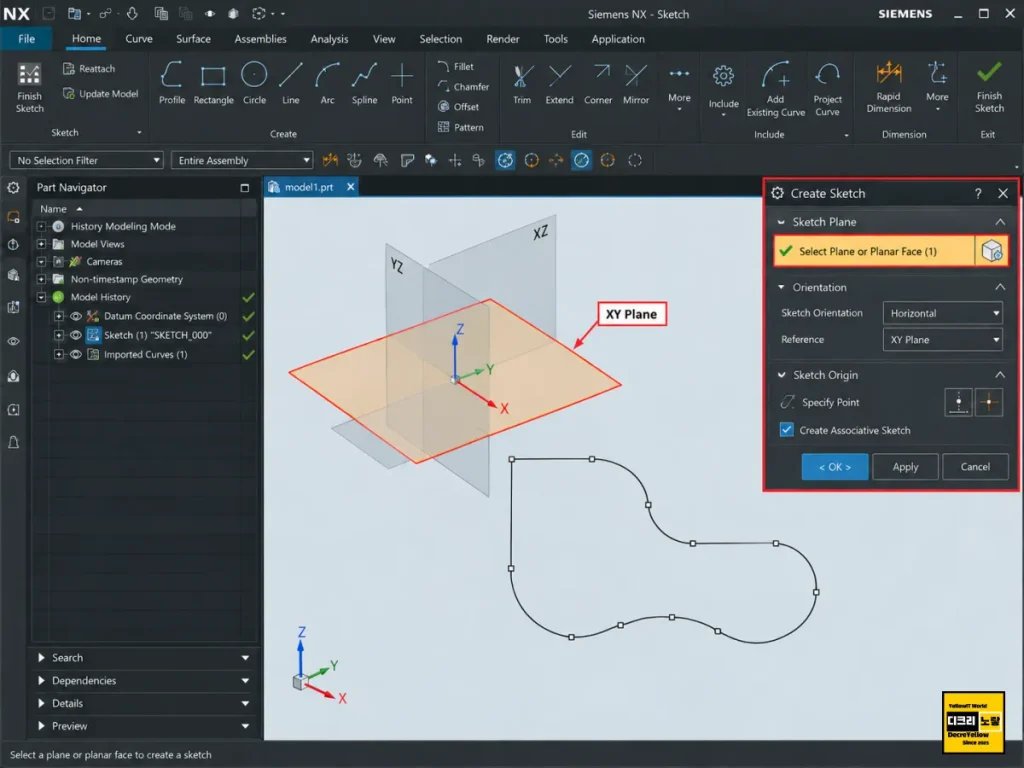This screenshot has width=1024, height=768.
Task: Toggle visibility of Datum Coordinate System (0)
Action: click(76, 316)
